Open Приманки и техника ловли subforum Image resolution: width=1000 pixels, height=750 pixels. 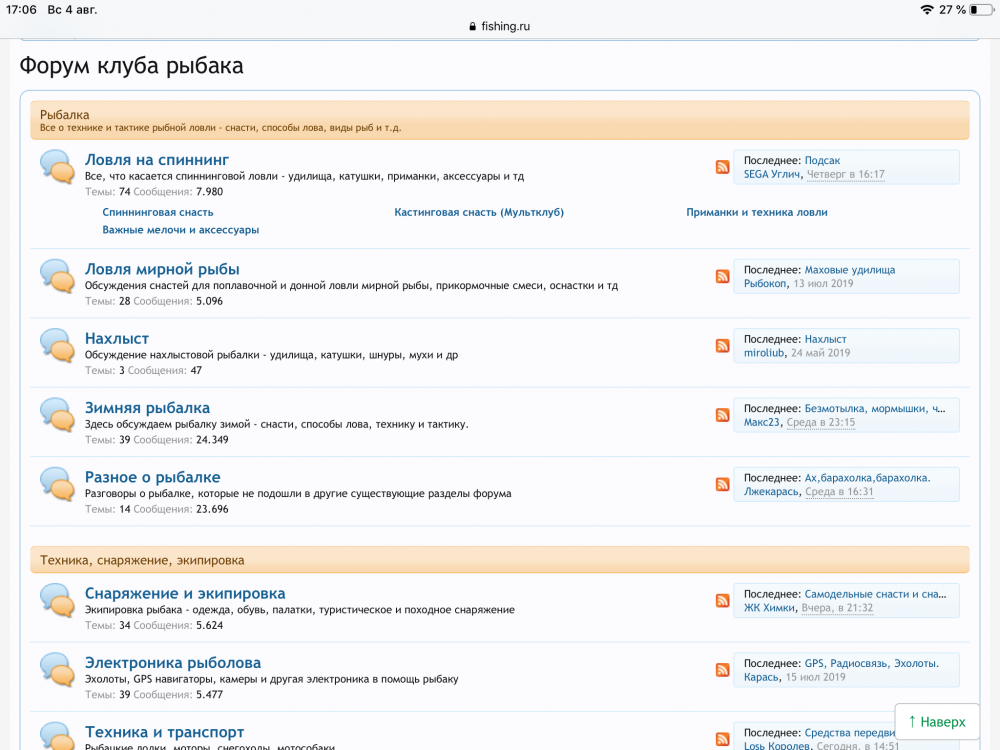pyautogui.click(x=756, y=212)
